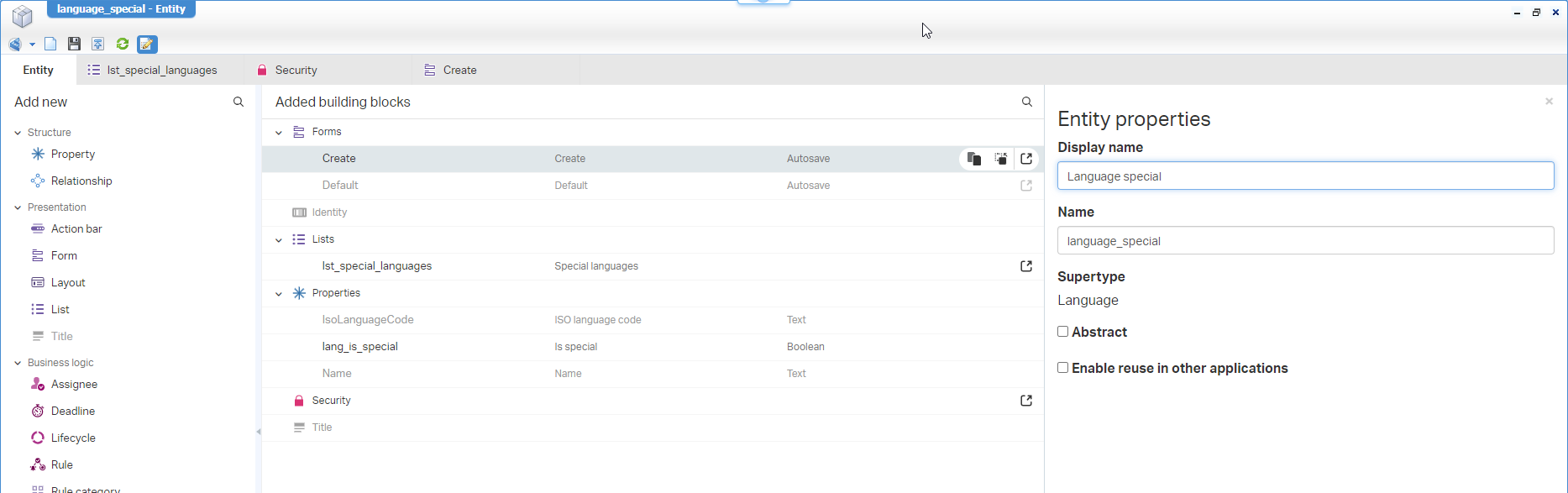Open lst_special_languages list via its open icon

[x=1026, y=266]
